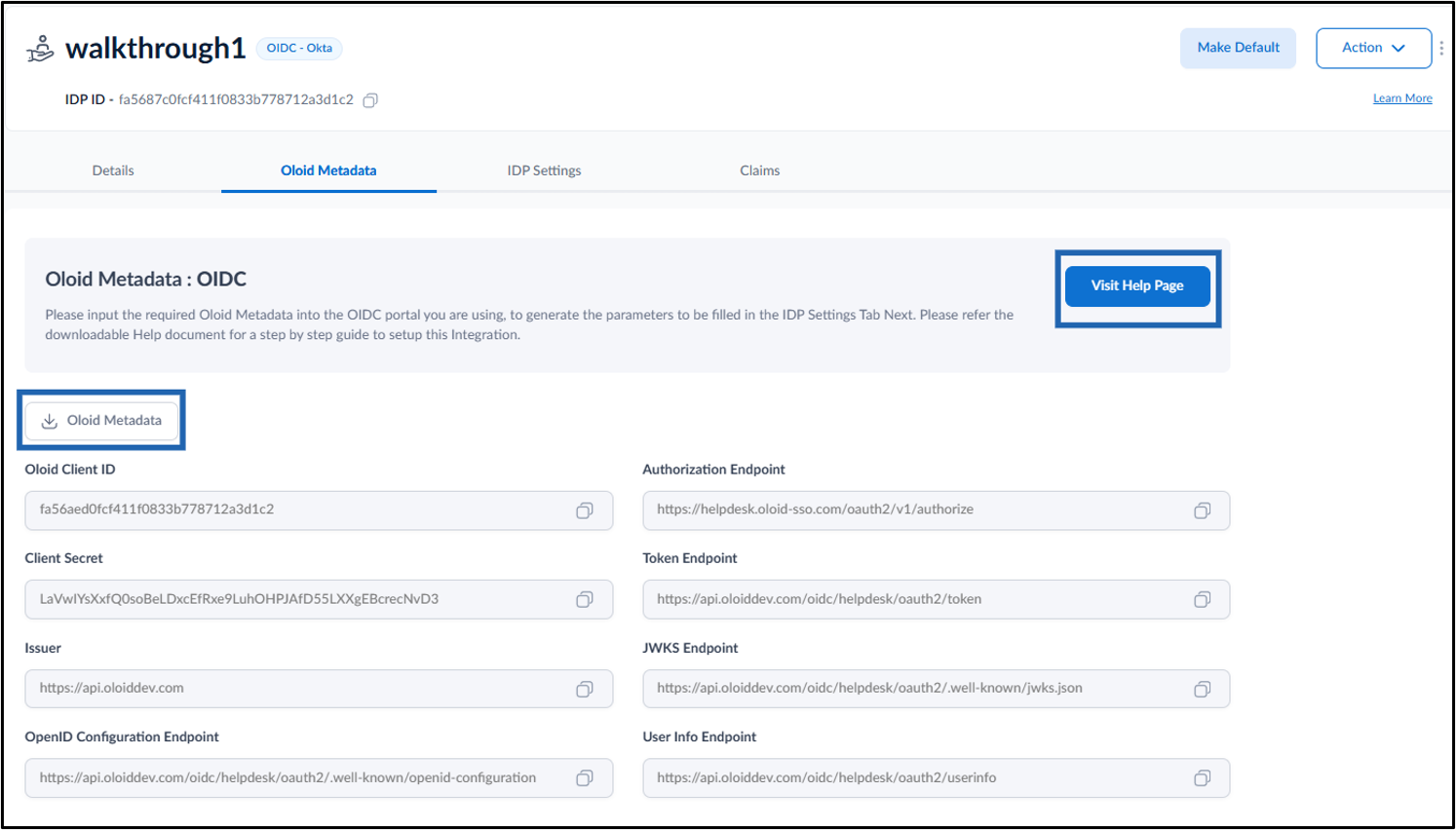Download the Oloid Metadata file
This screenshot has height=830, width=1456.
pos(101,421)
